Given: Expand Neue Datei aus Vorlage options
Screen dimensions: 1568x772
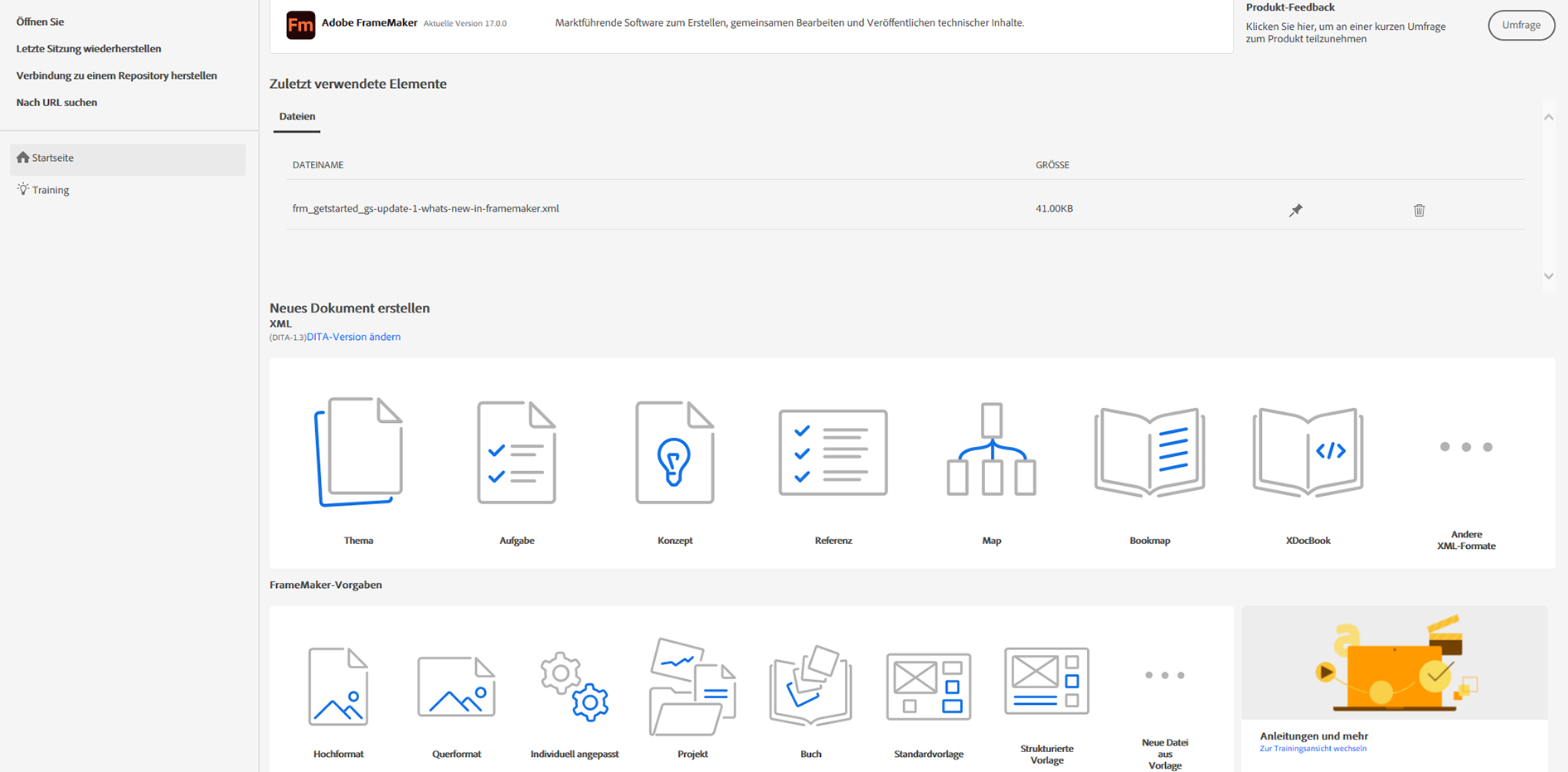Looking at the screenshot, I should coord(1164,676).
